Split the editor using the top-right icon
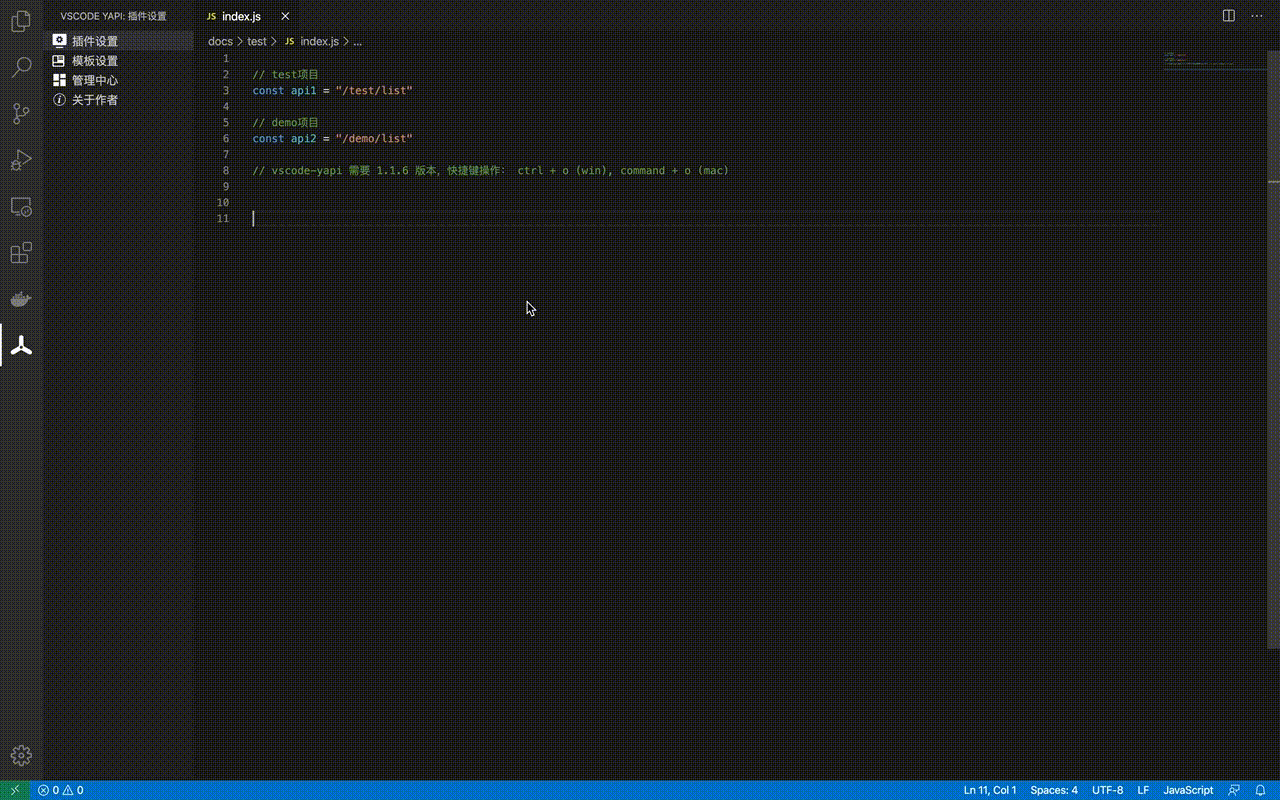Image resolution: width=1280 pixels, height=800 pixels. coord(1228,16)
